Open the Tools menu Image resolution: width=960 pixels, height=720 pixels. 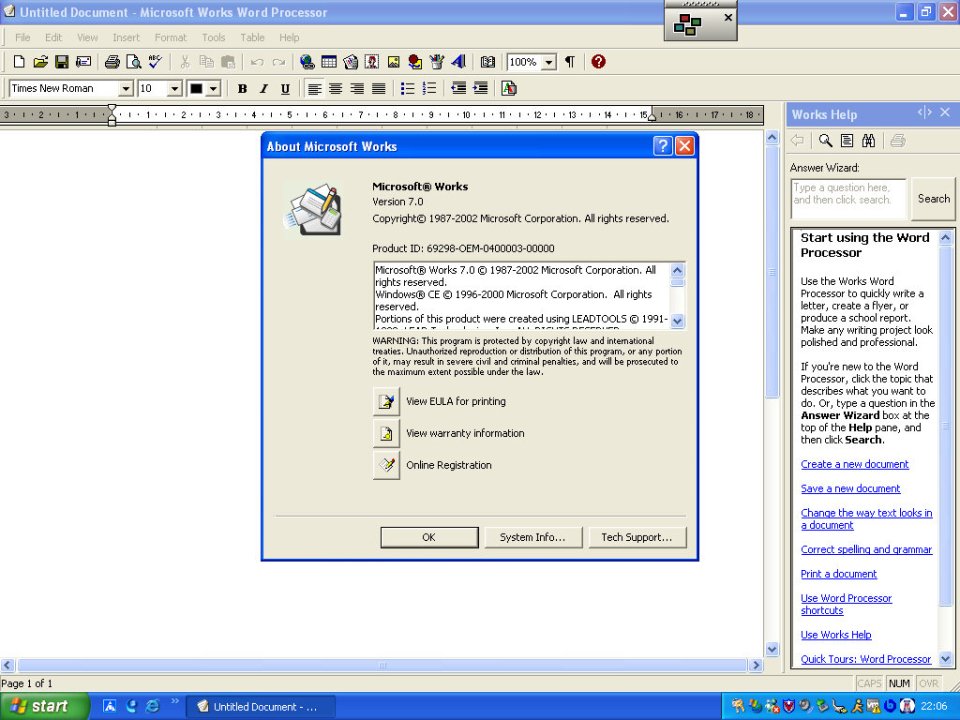213,38
